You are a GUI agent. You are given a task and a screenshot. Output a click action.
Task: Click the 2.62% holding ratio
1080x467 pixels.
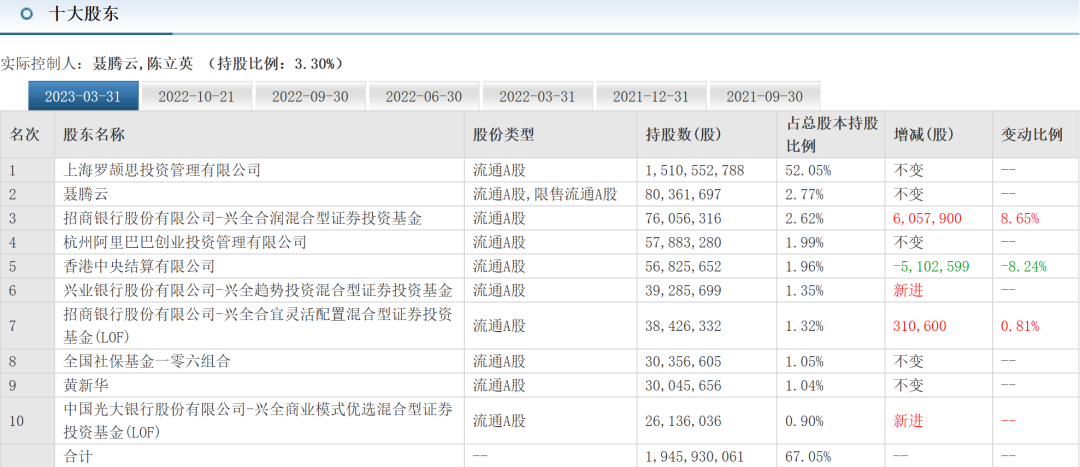point(805,218)
